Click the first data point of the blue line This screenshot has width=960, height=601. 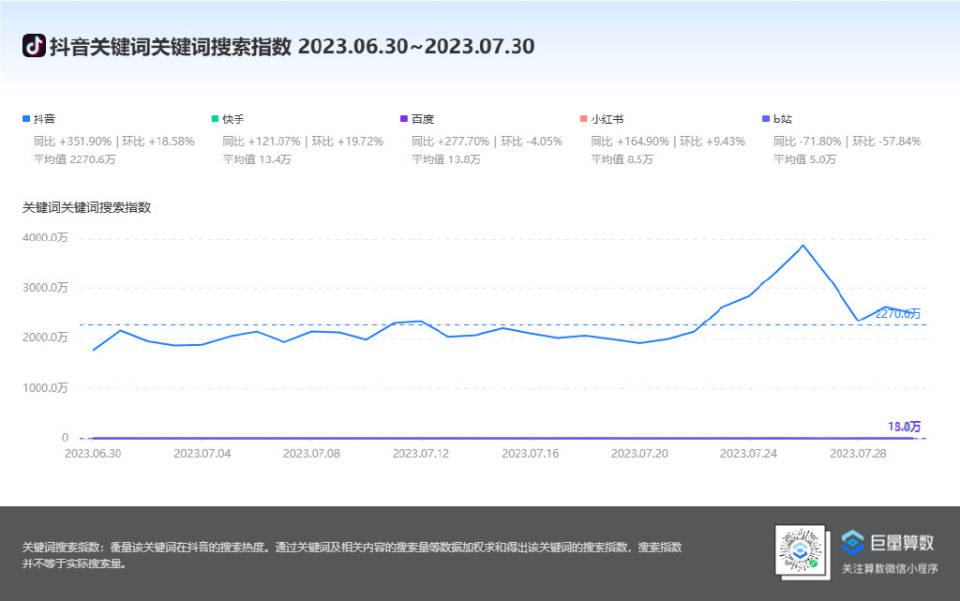tap(93, 350)
